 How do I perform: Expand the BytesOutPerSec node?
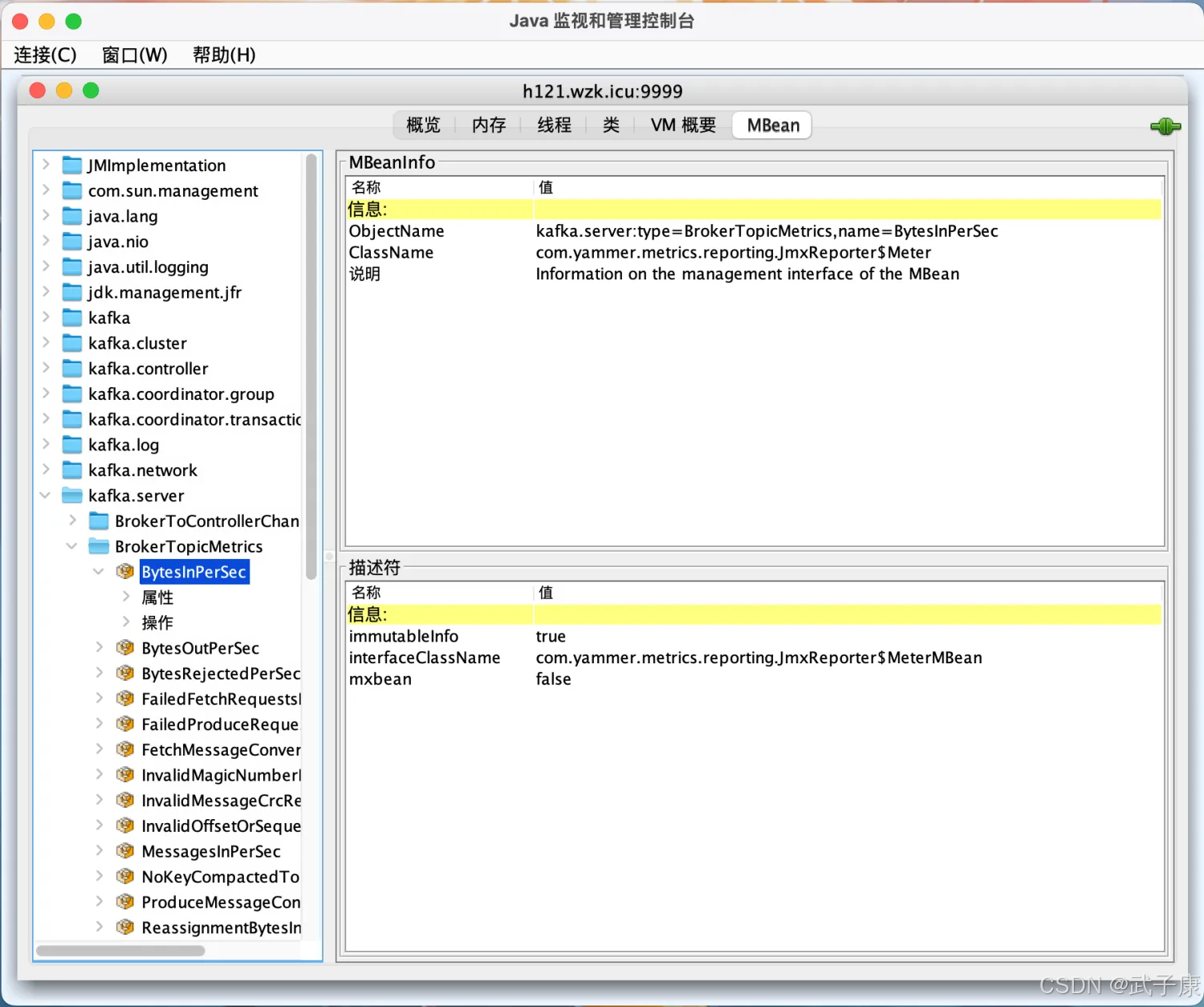[100, 647]
